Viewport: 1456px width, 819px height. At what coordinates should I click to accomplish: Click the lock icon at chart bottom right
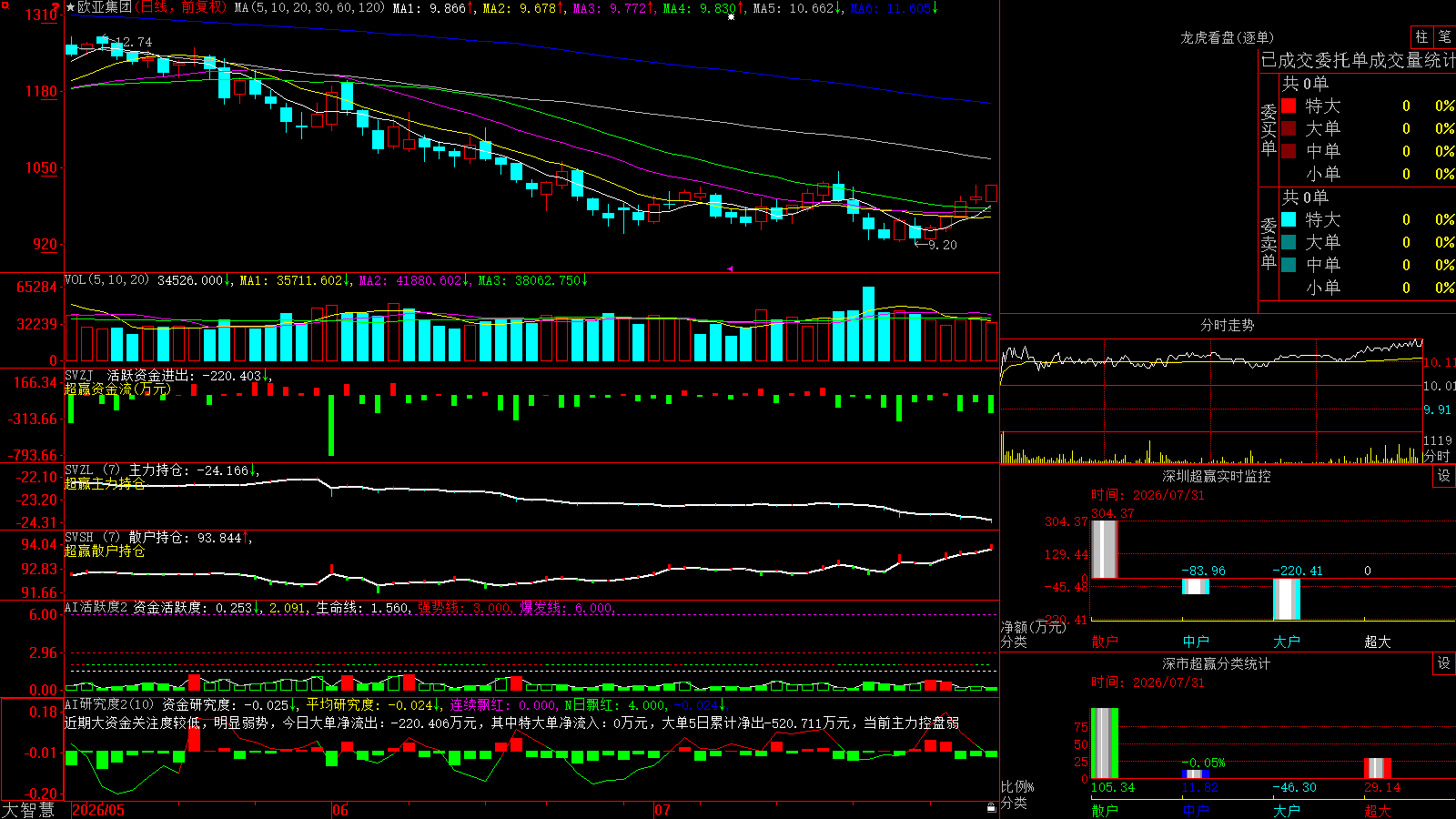(x=991, y=807)
